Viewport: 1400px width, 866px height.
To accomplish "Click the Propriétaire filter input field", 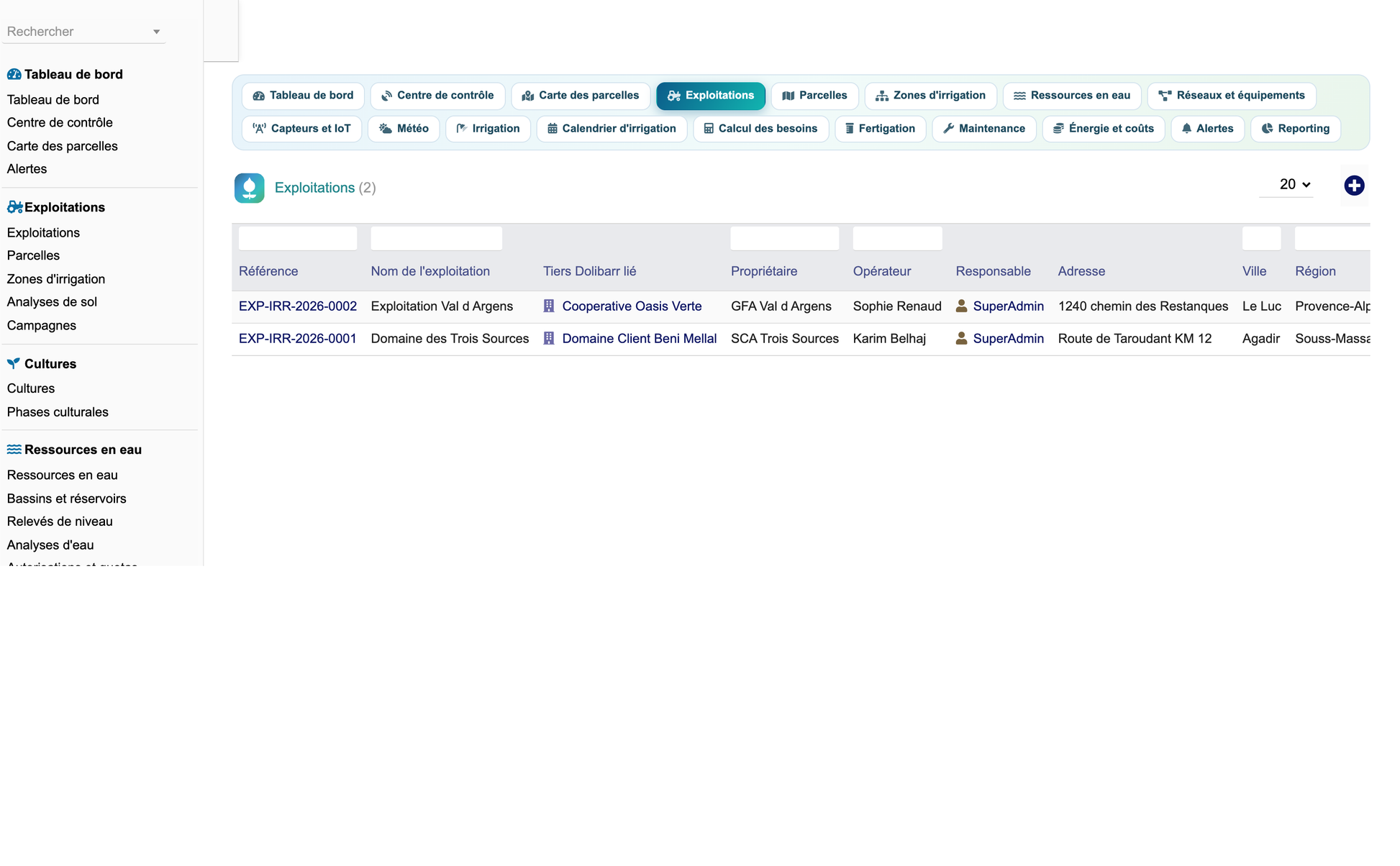I will coord(785,238).
